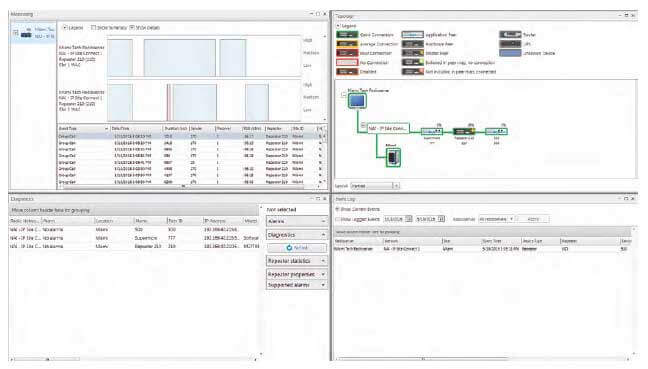Collapse the Diagnostics section header
The image size is (648, 369).
(297, 235)
